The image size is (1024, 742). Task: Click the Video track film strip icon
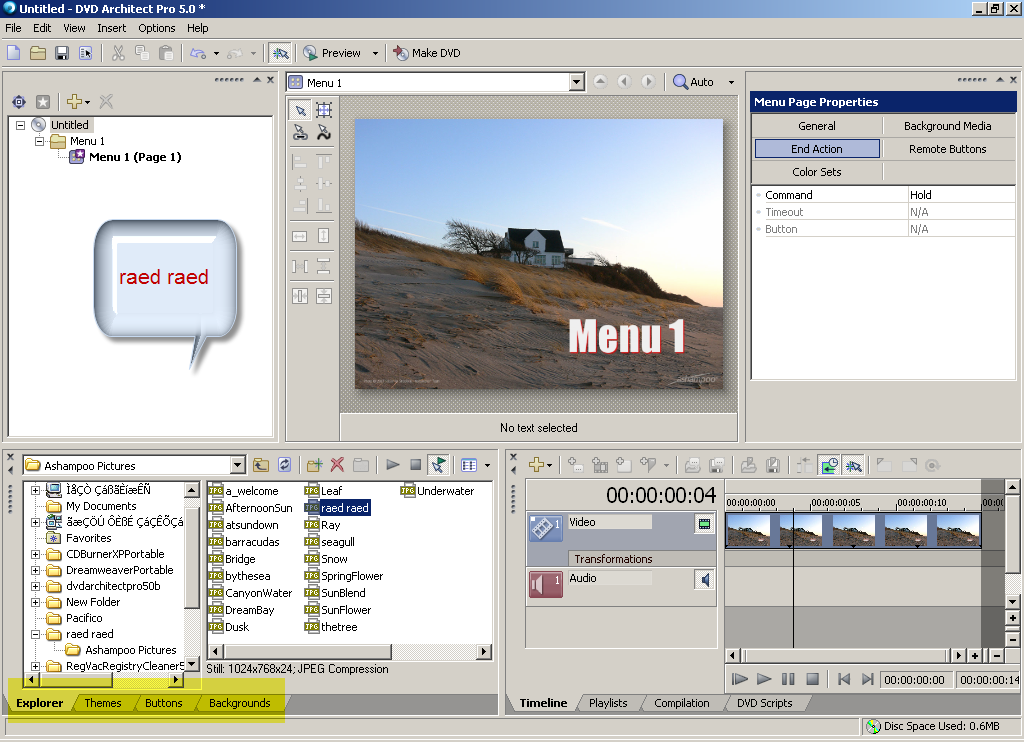(545, 527)
